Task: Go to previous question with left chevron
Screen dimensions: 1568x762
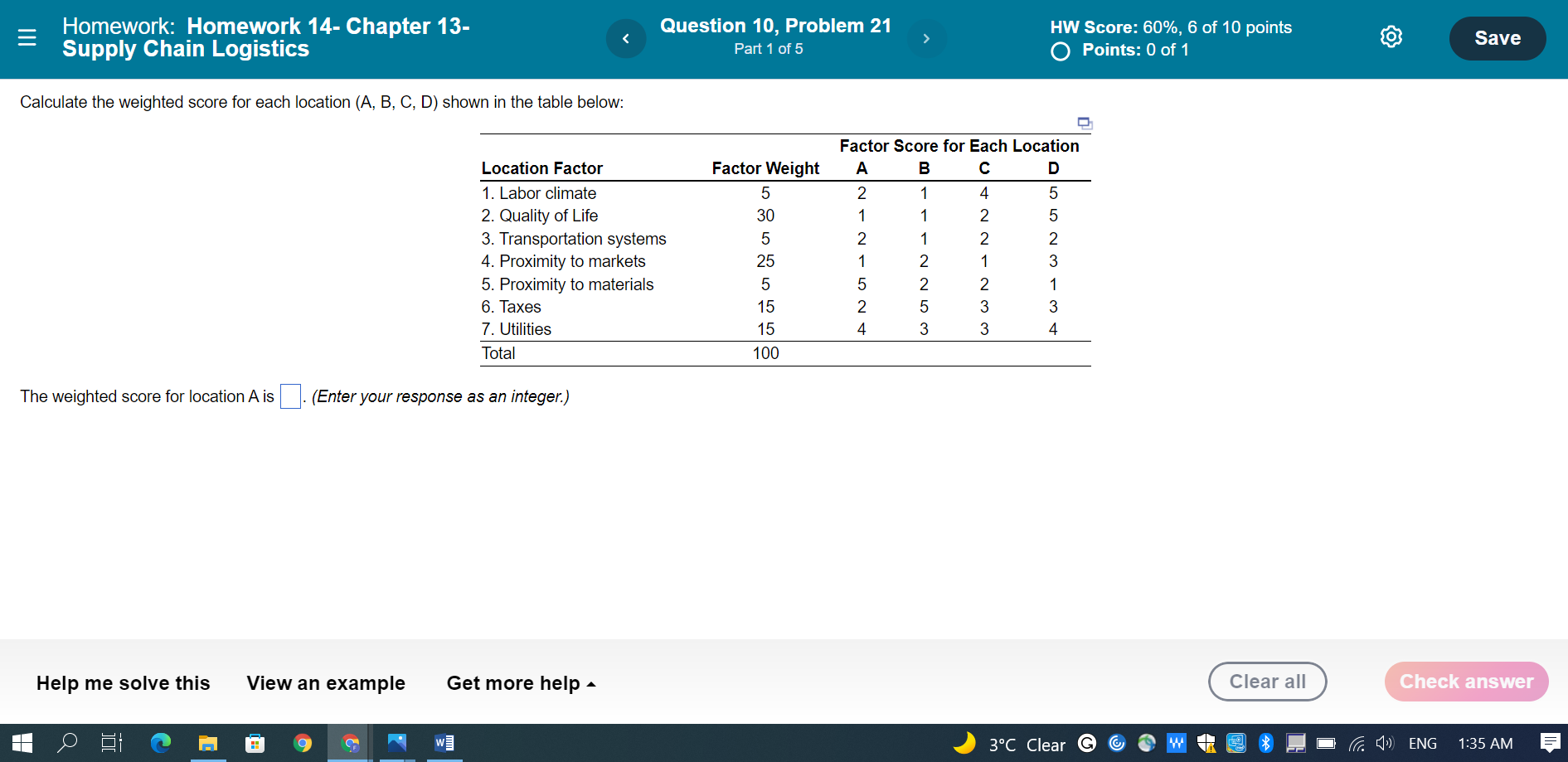Action: coord(626,38)
